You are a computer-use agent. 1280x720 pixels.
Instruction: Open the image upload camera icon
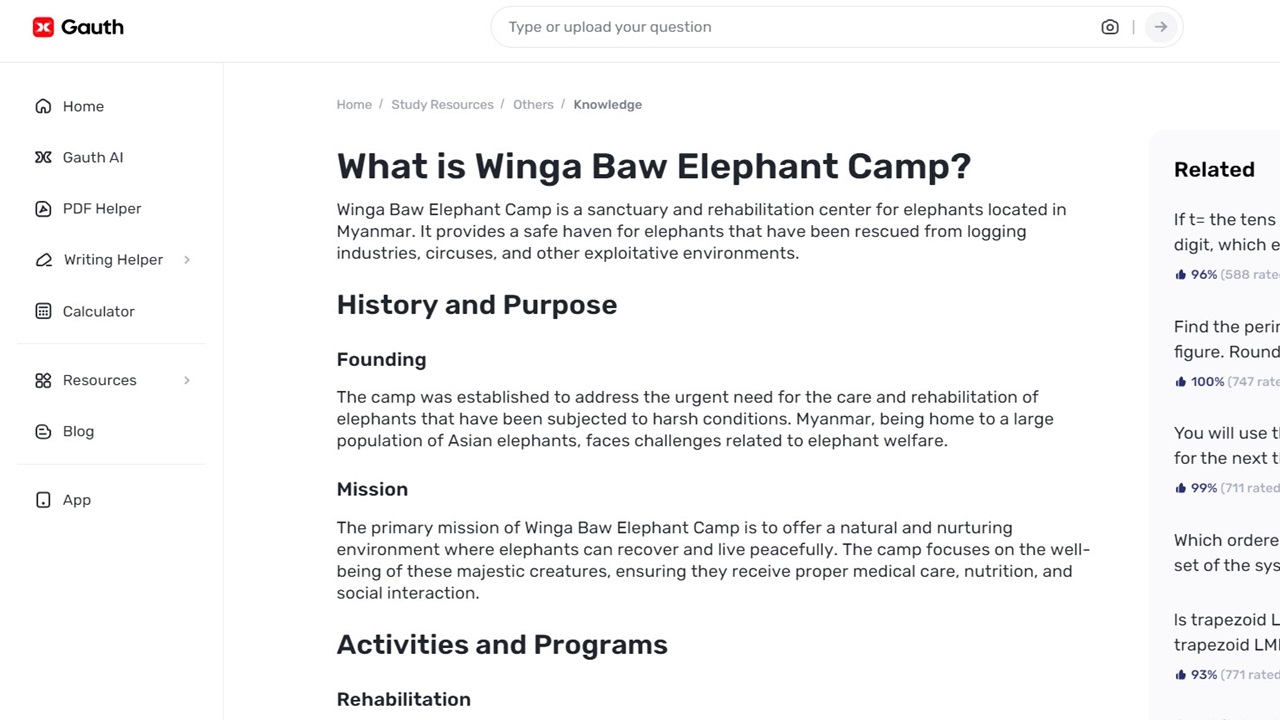(x=1109, y=27)
